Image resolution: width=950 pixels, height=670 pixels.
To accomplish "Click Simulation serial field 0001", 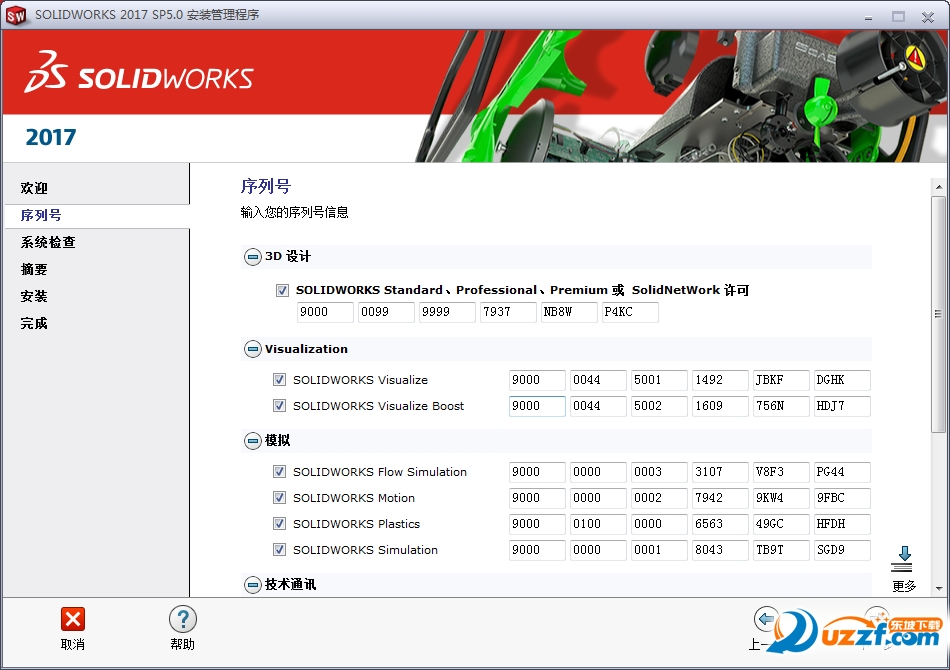I will pos(659,550).
